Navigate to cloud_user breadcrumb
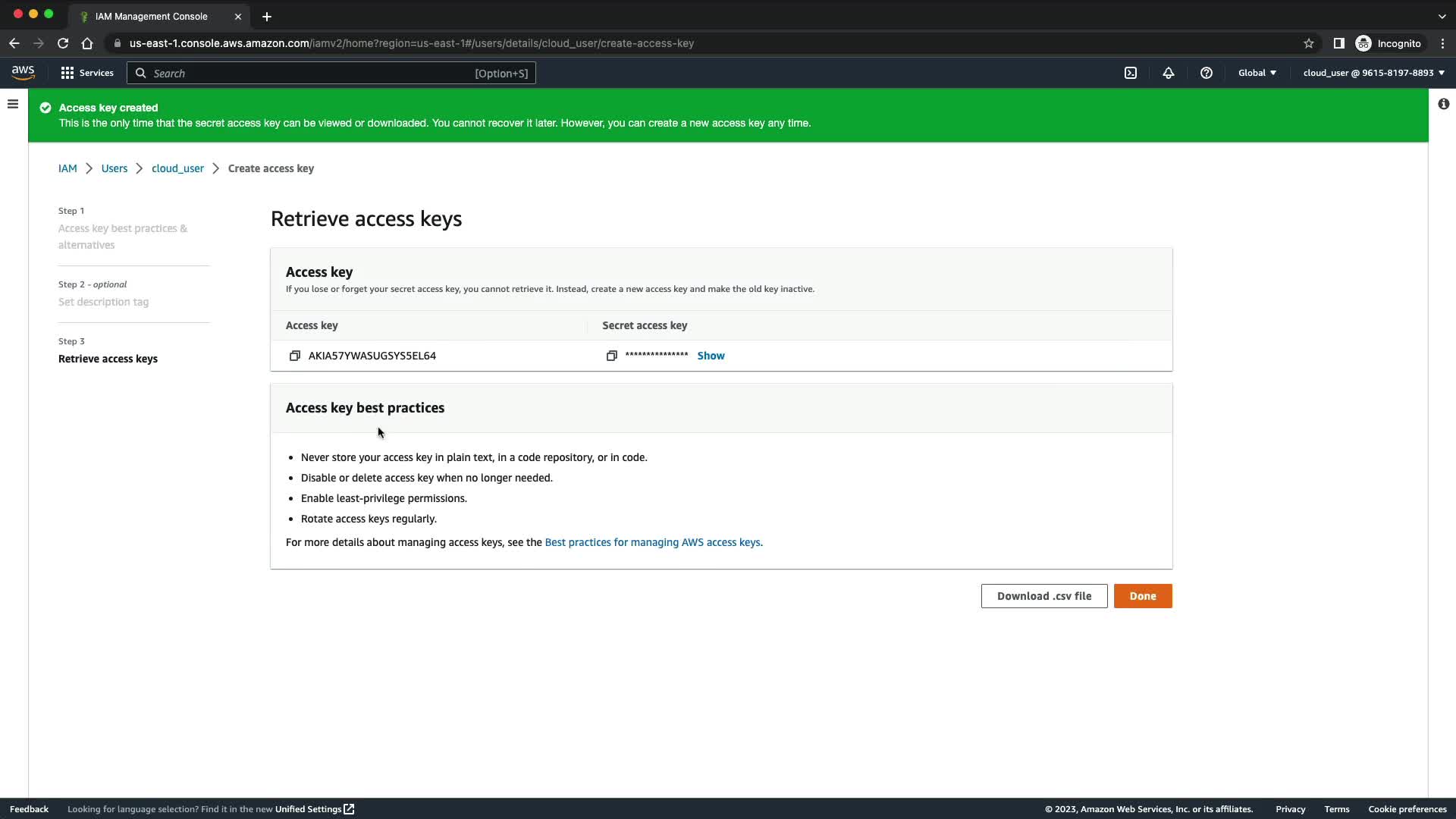Image resolution: width=1456 pixels, height=819 pixels. coord(177,168)
